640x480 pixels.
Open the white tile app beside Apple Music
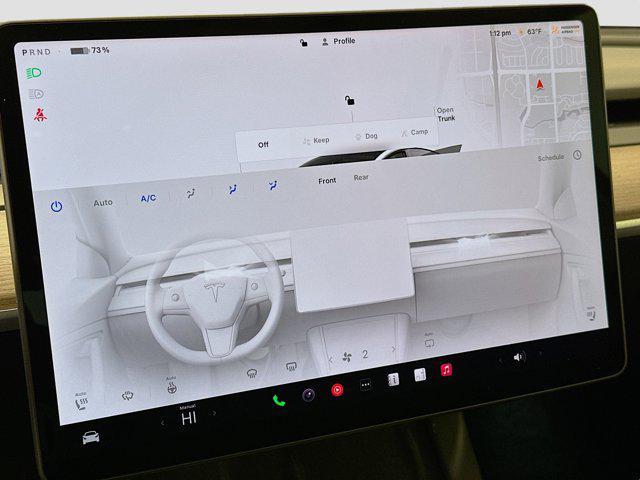[x=420, y=374]
